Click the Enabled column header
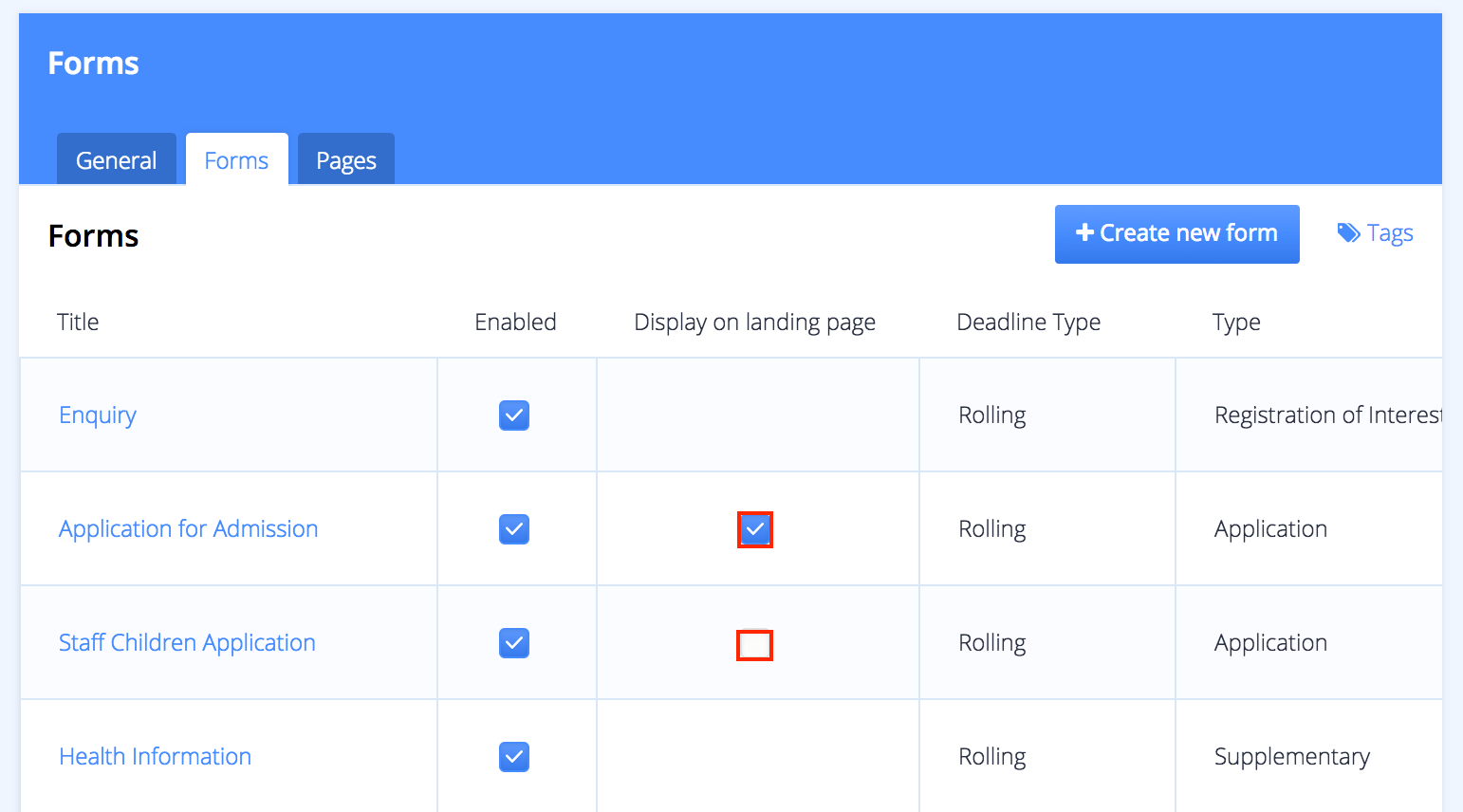 [x=515, y=323]
